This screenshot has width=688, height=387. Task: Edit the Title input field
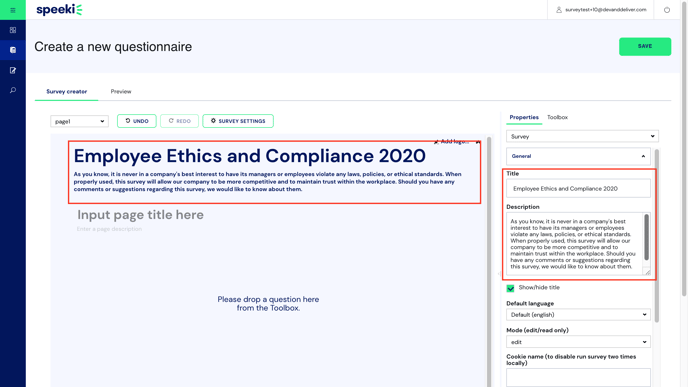tap(578, 189)
